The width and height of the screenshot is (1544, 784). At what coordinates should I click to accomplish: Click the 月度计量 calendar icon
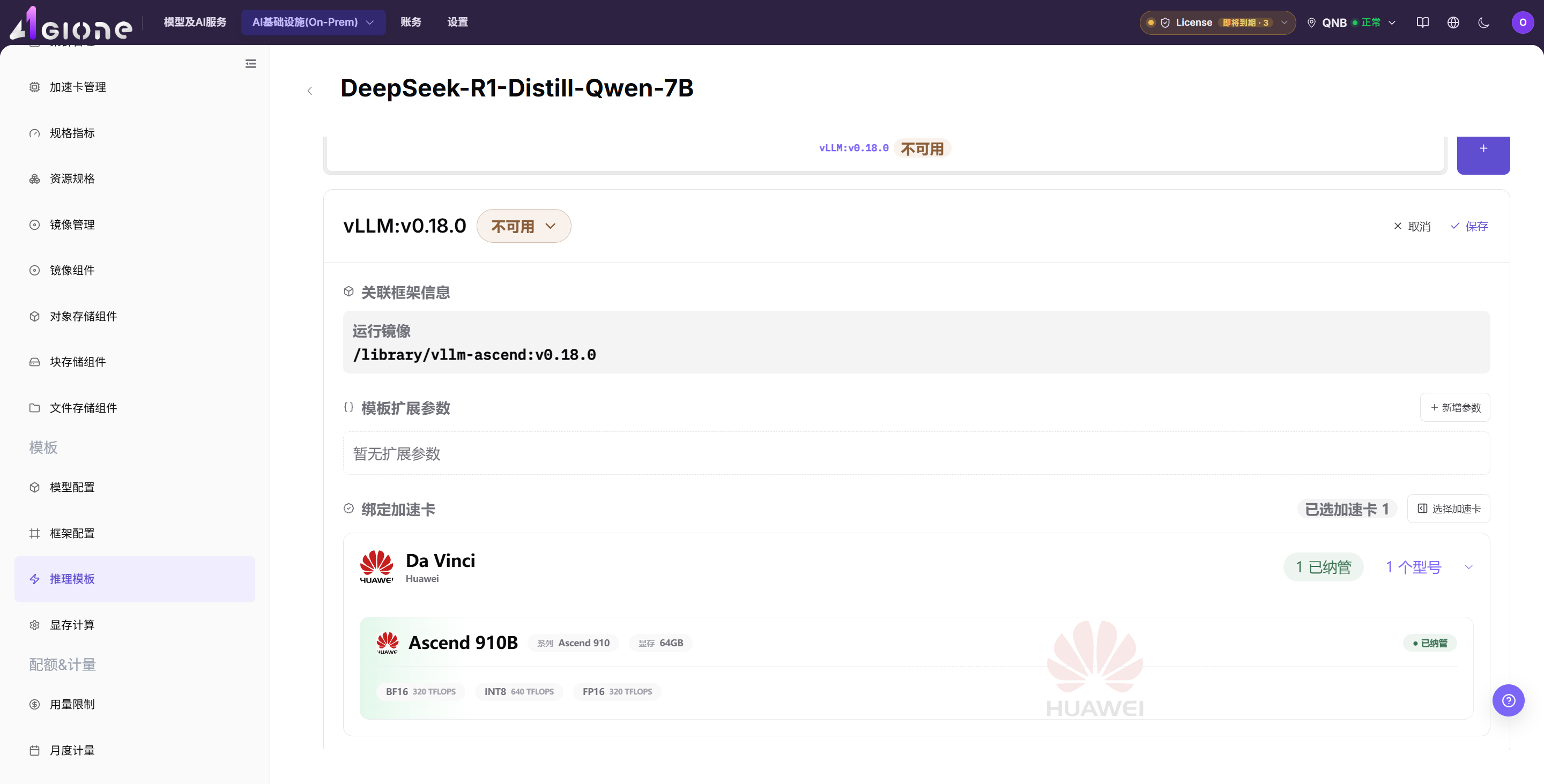pos(35,750)
